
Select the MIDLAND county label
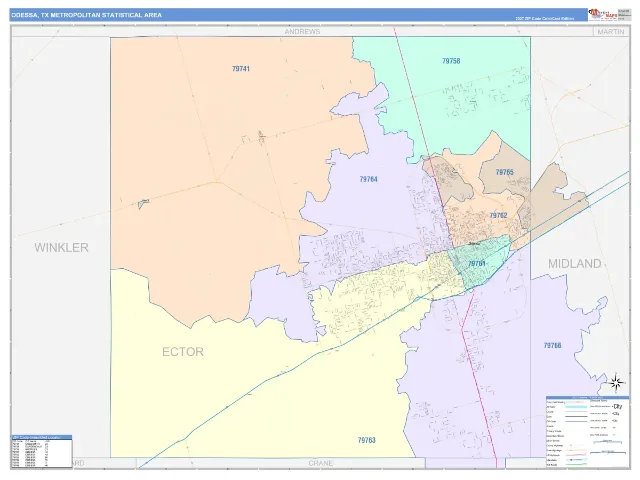pyautogui.click(x=574, y=264)
